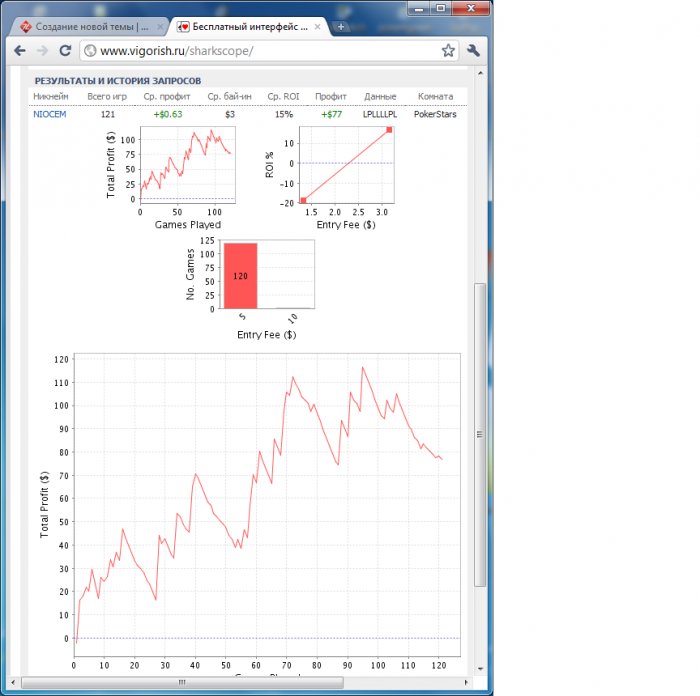Image resolution: width=700 pixels, height=696 pixels.
Task: Open the wrench settings menu
Action: pos(473,50)
